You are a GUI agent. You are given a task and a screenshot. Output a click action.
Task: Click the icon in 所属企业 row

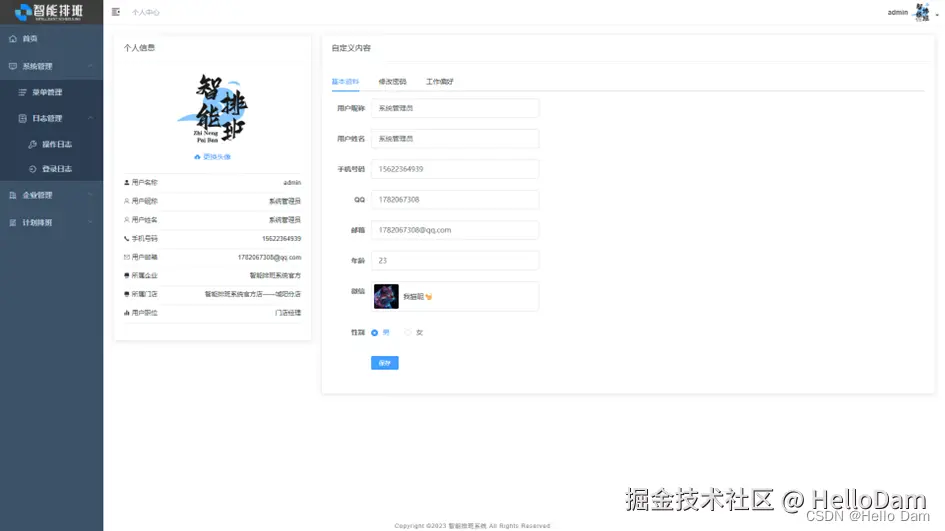127,275
